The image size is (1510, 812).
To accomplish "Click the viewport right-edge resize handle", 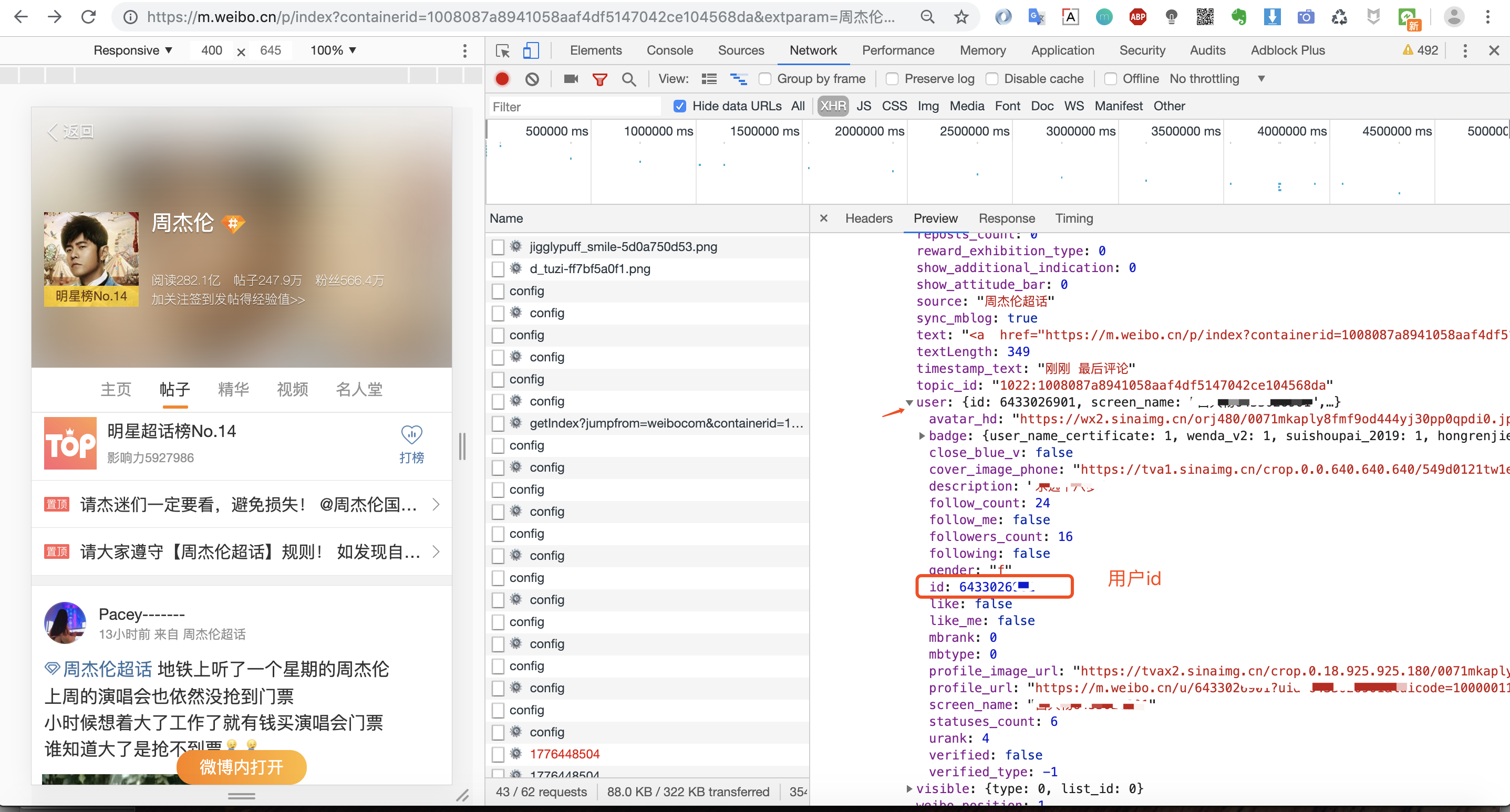I will [462, 446].
